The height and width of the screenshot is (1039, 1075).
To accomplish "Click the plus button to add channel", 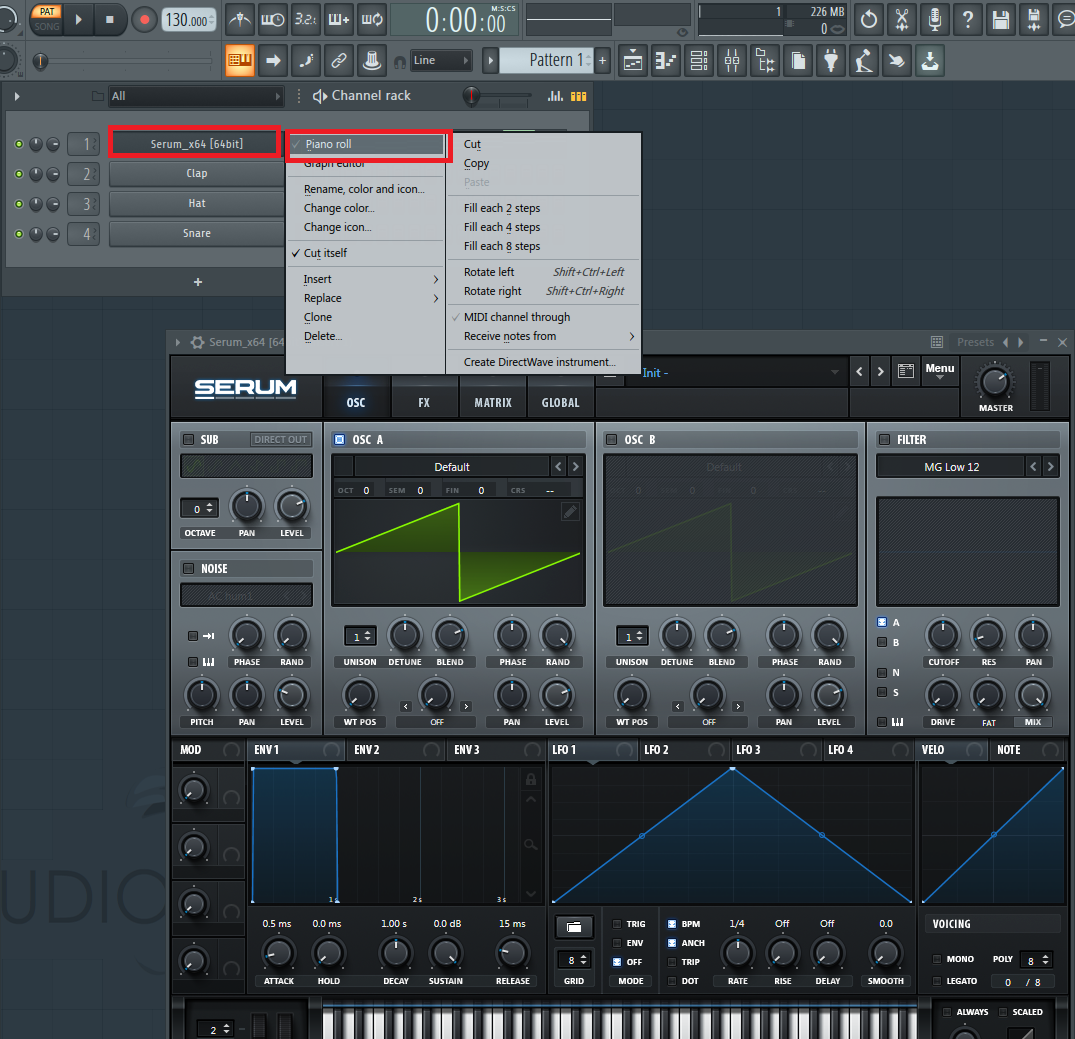I will [197, 282].
